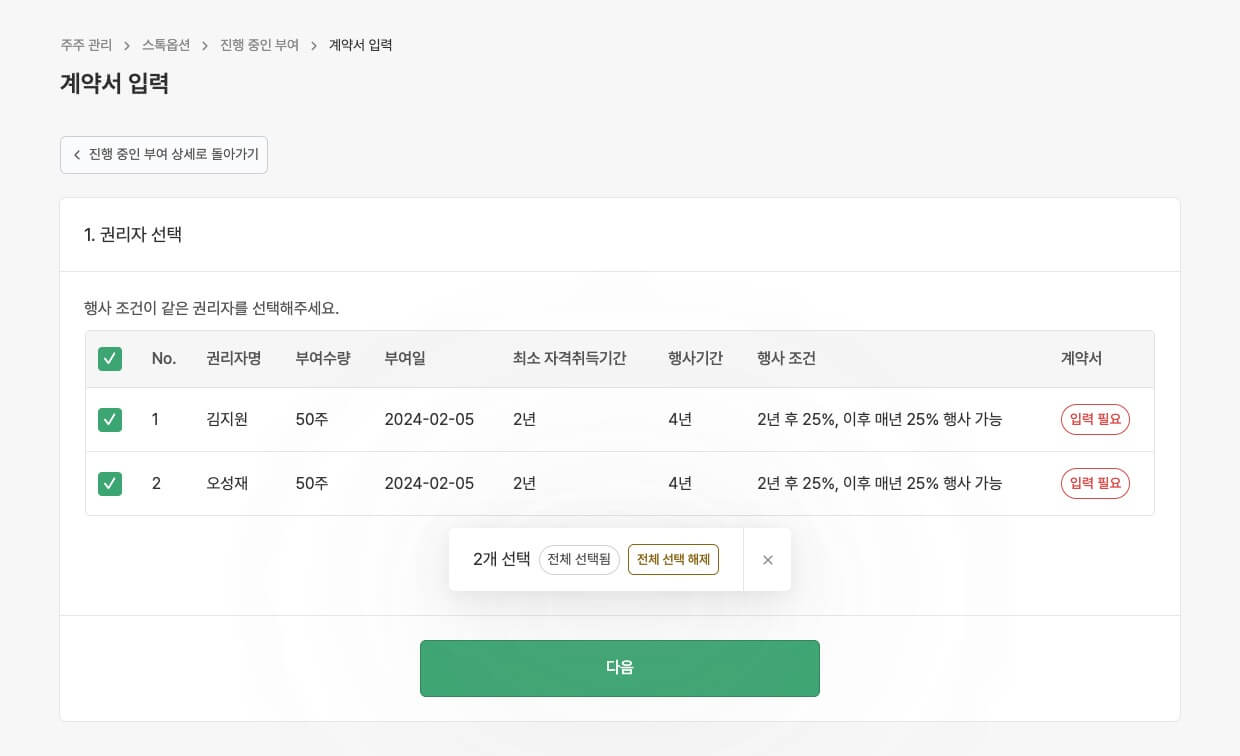Click the 입력 필요 status badge for 김지원
Screen dimensions: 1240x756
point(1095,419)
